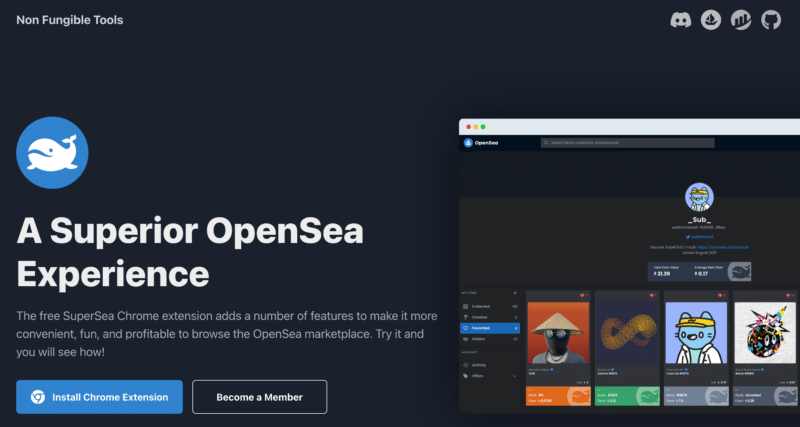Click the 'Unranked' rank bar under Bomb NFT
Viewport: 800px width, 427px height.
pyautogui.click(x=765, y=396)
